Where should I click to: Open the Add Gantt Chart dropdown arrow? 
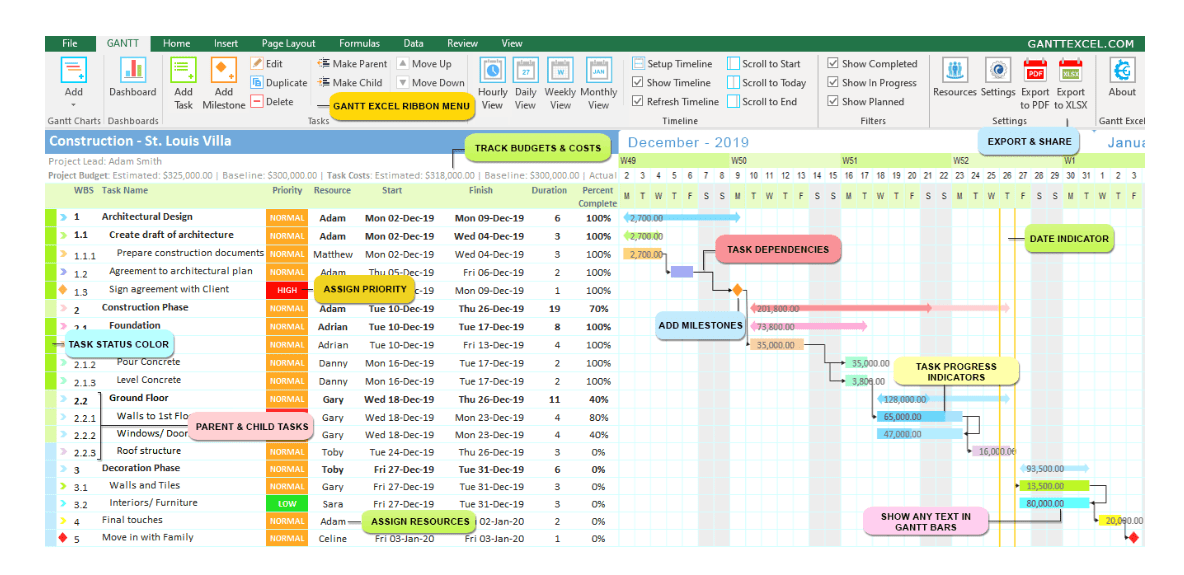click(74, 105)
